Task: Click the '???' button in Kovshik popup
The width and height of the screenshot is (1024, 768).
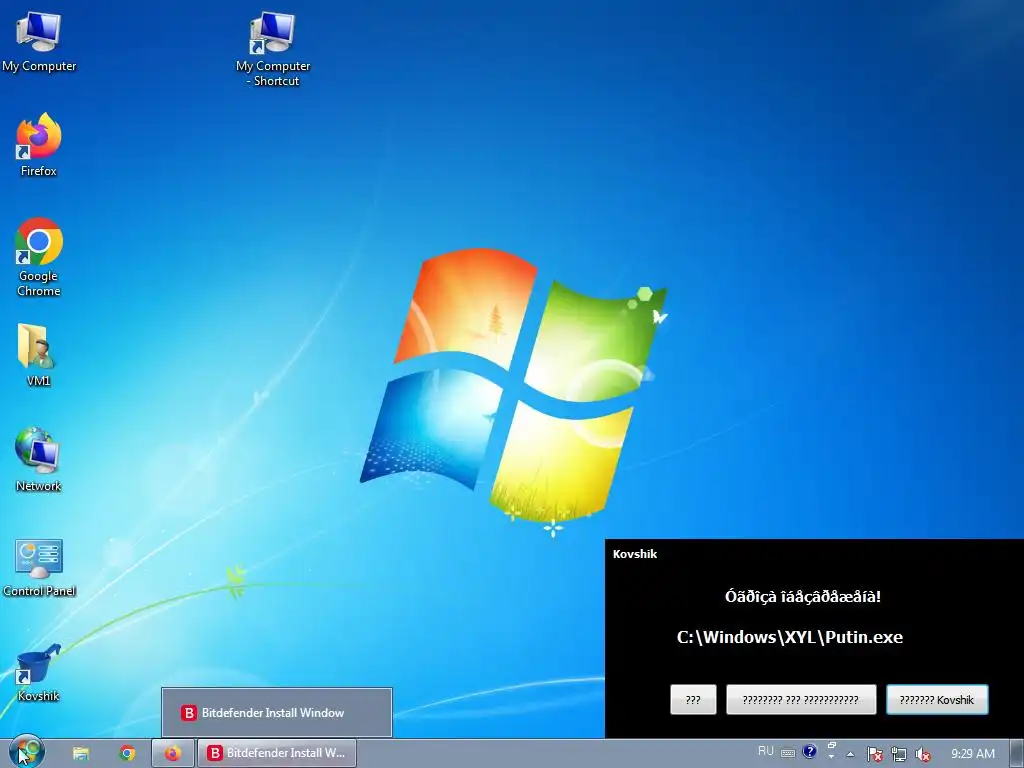Action: coord(693,699)
